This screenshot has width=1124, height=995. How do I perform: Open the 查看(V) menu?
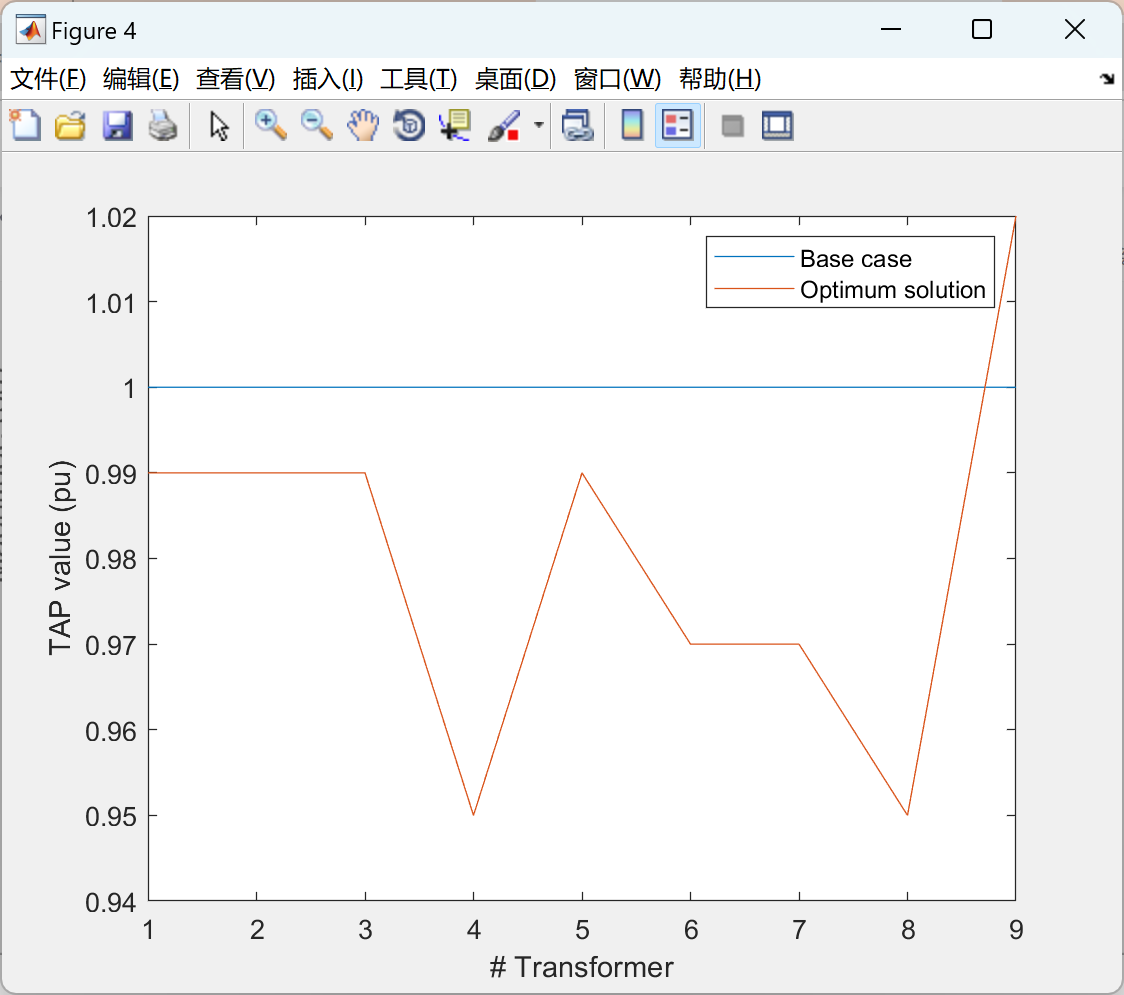(235, 79)
